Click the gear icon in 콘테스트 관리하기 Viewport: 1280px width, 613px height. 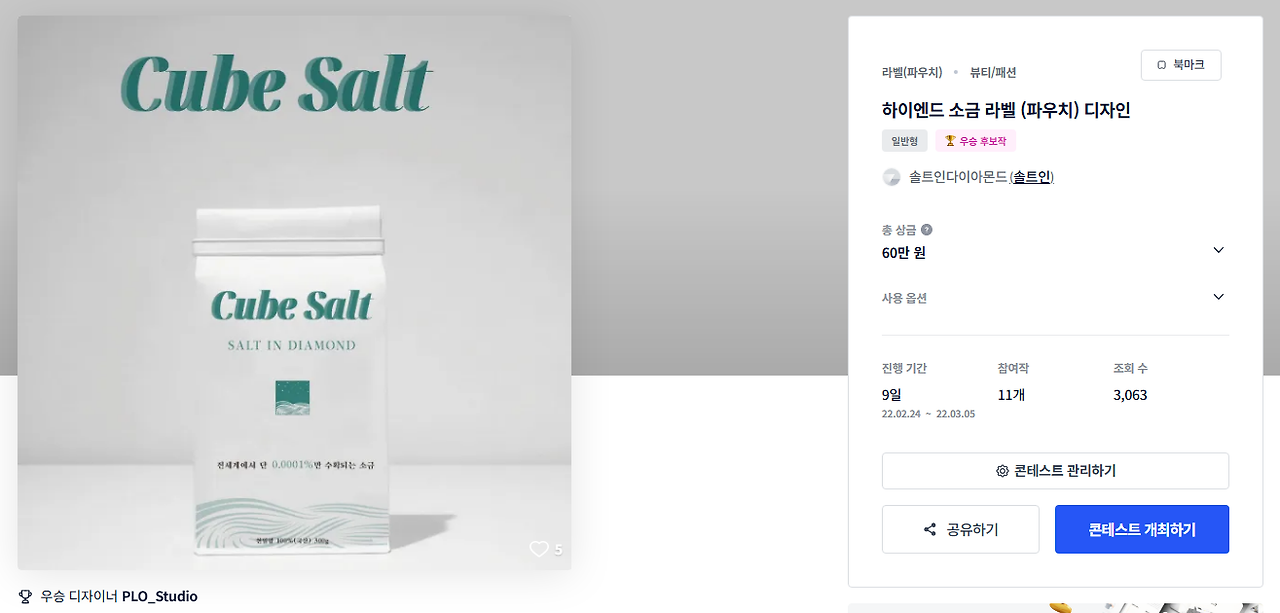click(x=1002, y=471)
